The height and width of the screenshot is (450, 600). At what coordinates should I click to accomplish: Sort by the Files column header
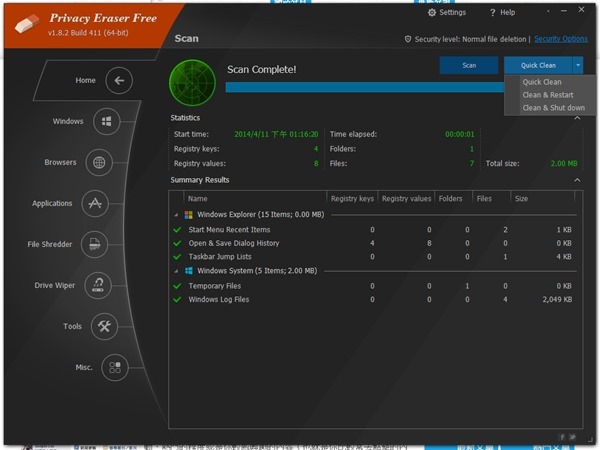coord(491,199)
